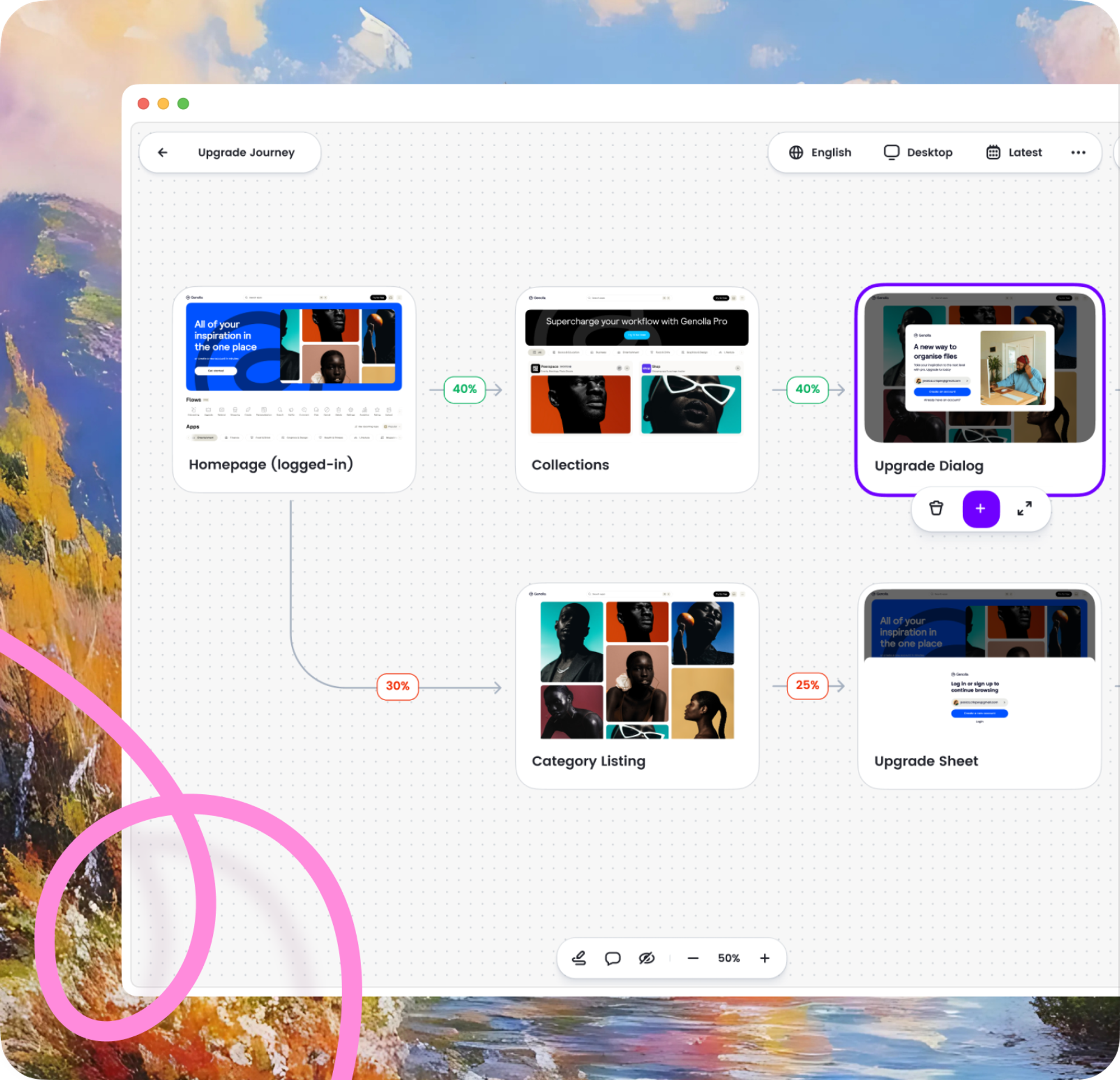Zoom out with the minus button

tap(693, 958)
